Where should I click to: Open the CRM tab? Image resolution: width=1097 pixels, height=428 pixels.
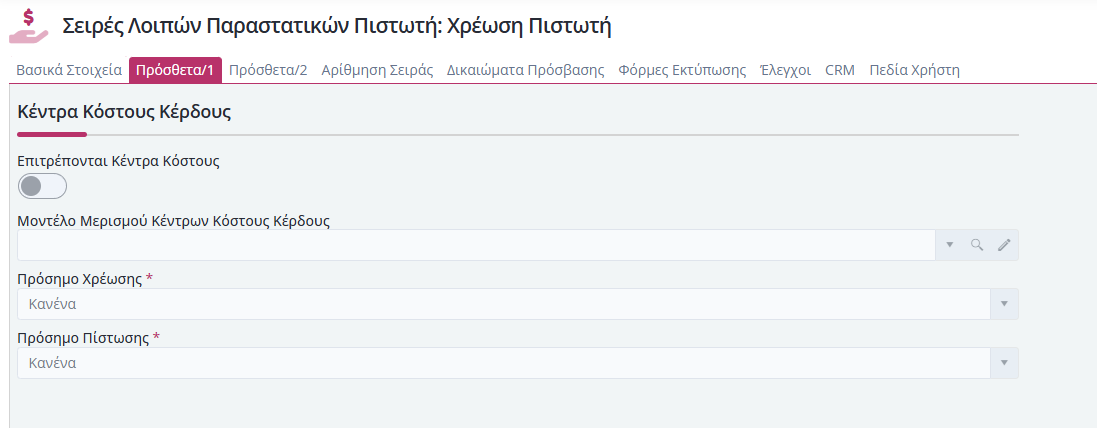pos(840,71)
